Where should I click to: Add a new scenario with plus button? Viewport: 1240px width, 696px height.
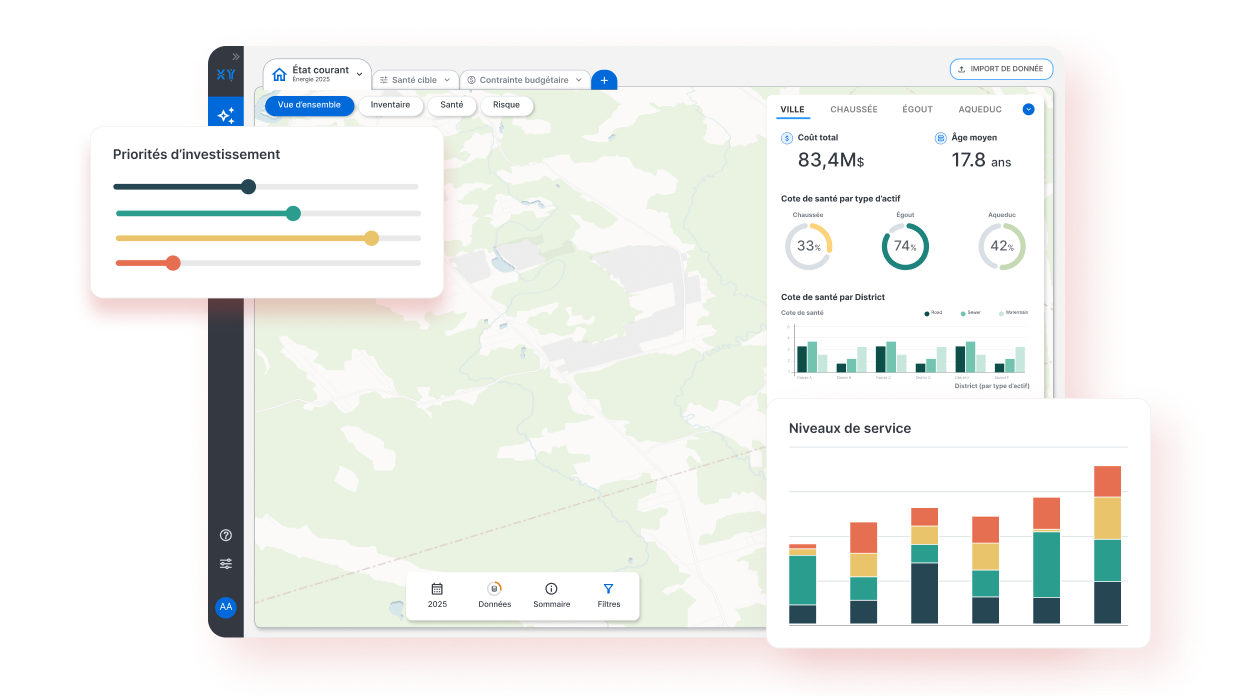[x=604, y=80]
